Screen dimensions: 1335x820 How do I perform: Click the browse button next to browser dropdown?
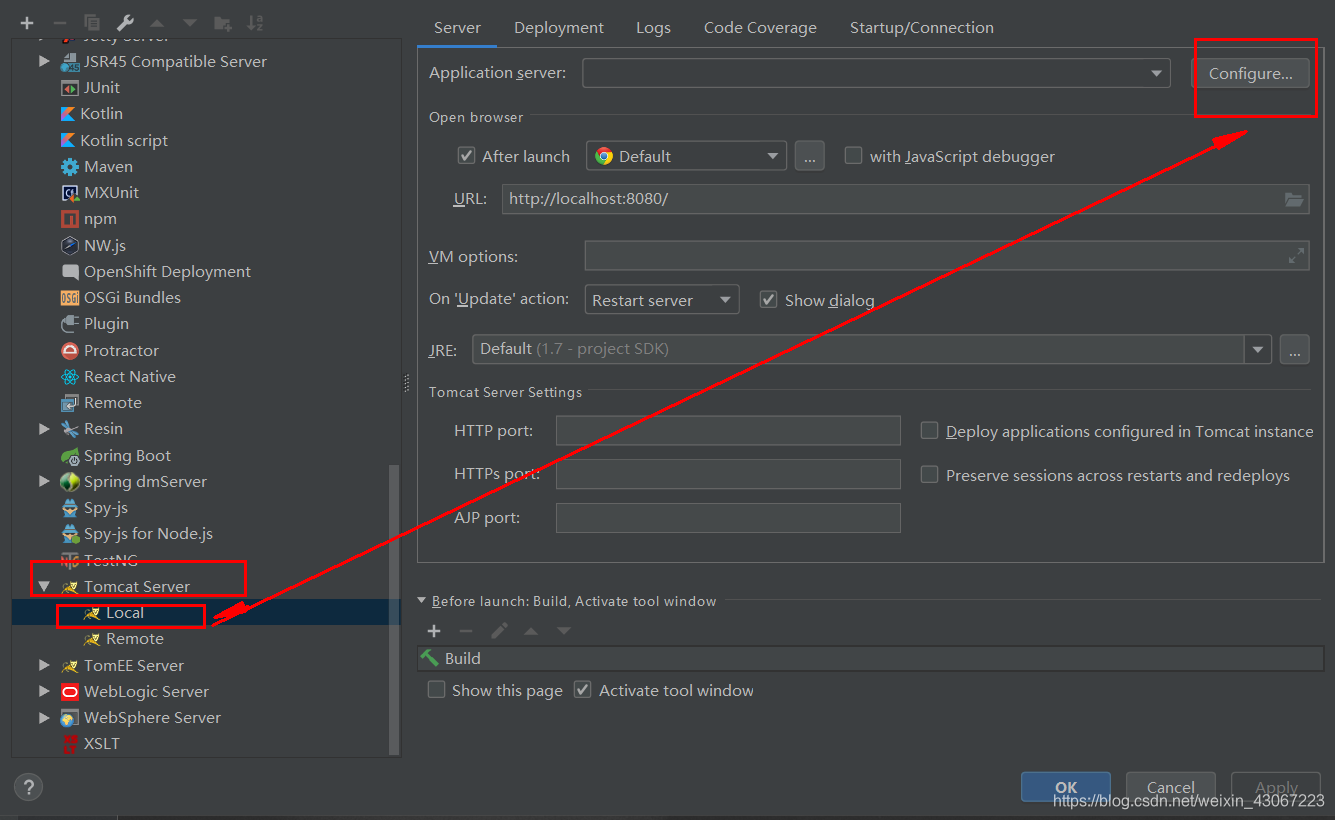(810, 156)
